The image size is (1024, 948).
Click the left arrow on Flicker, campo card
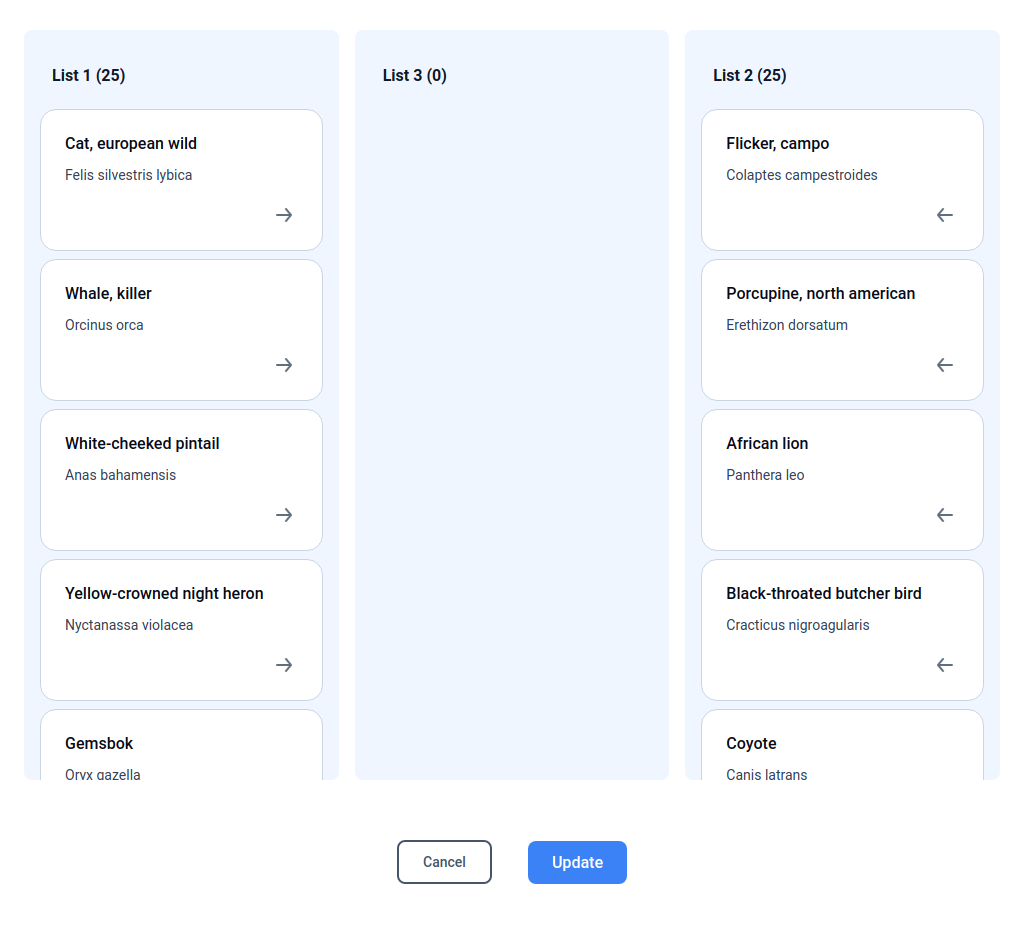point(944,215)
